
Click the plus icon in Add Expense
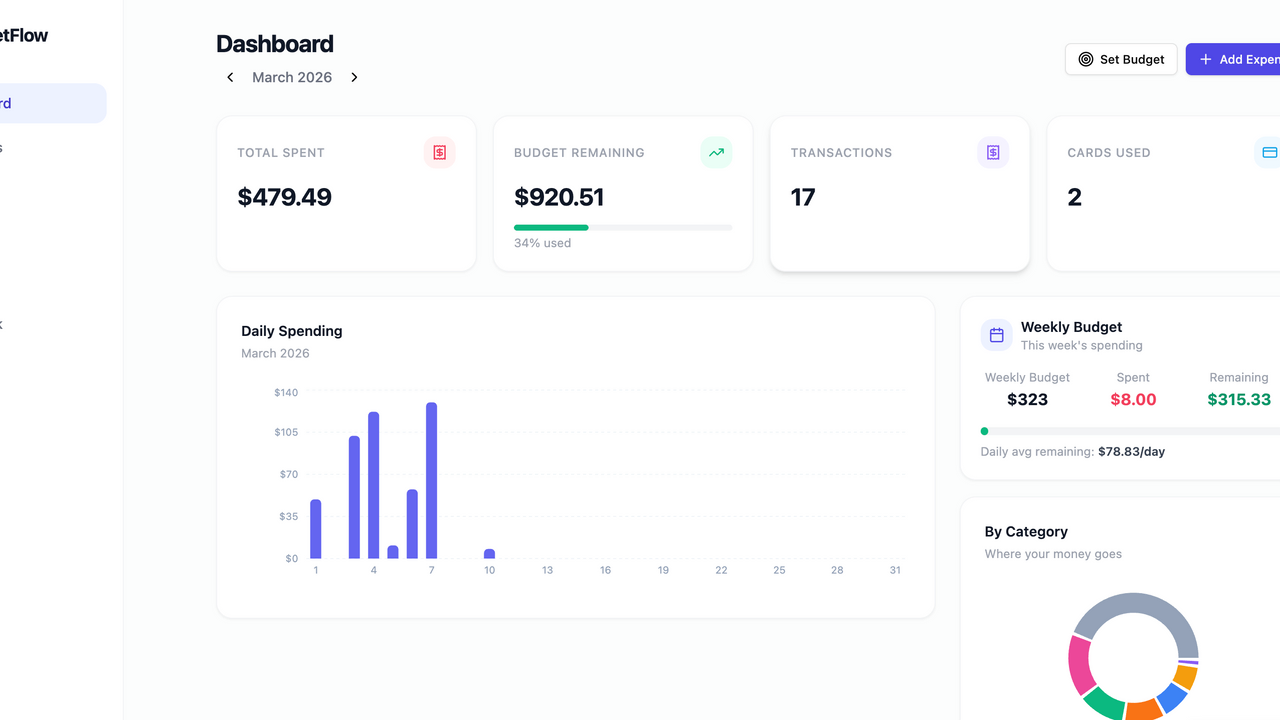(x=1206, y=59)
